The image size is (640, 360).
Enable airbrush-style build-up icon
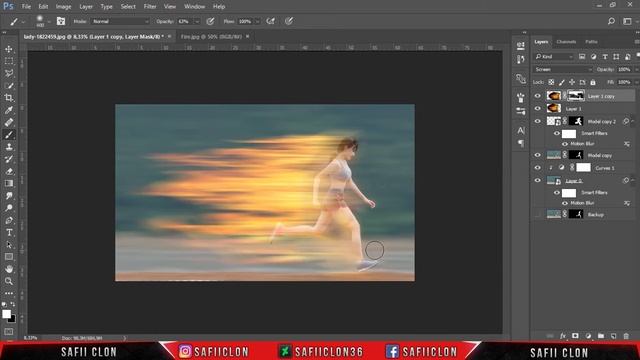[x=271, y=21]
